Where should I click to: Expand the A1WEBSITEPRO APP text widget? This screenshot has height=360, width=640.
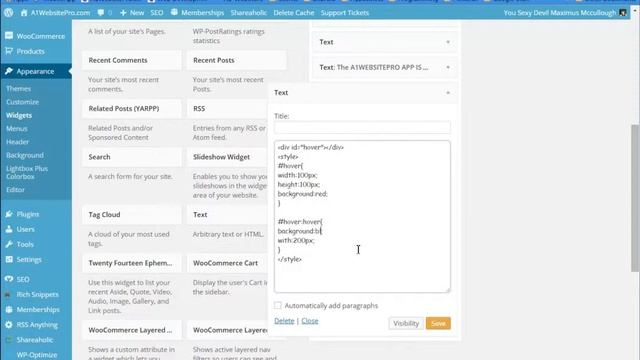(x=448, y=67)
